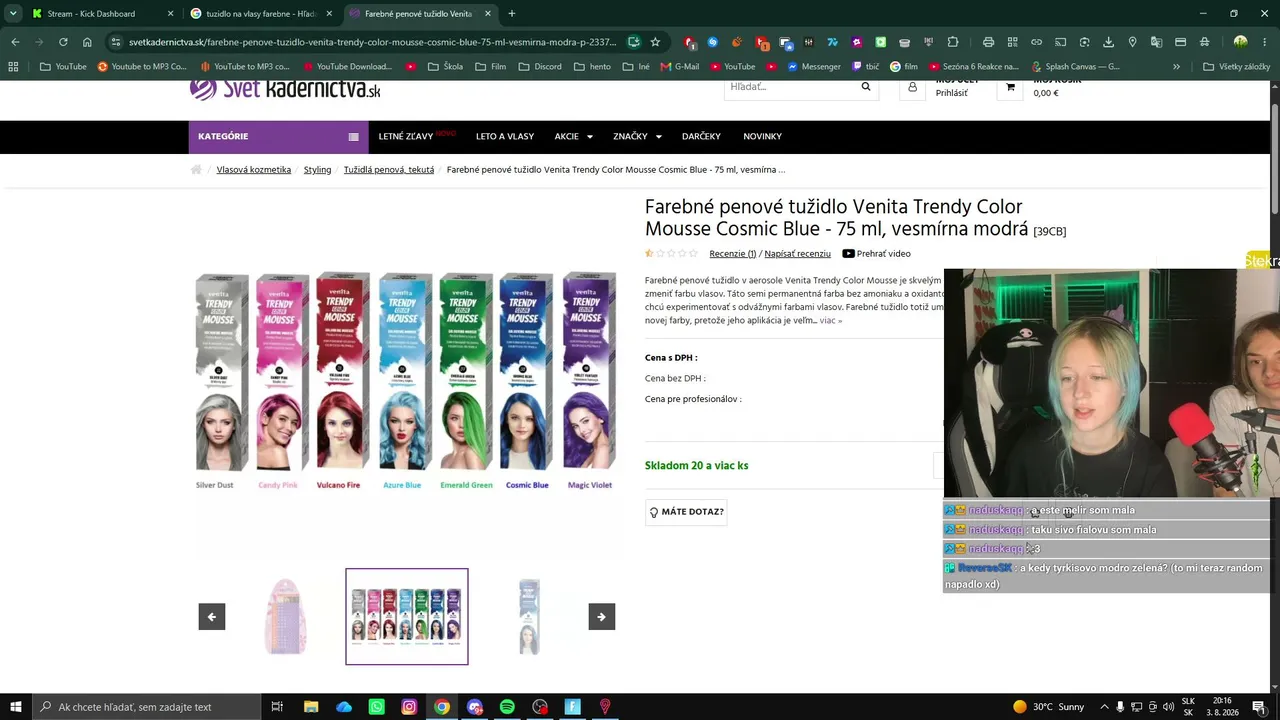Click the breadcrumb home icon
The image size is (1280, 720).
tap(196, 170)
